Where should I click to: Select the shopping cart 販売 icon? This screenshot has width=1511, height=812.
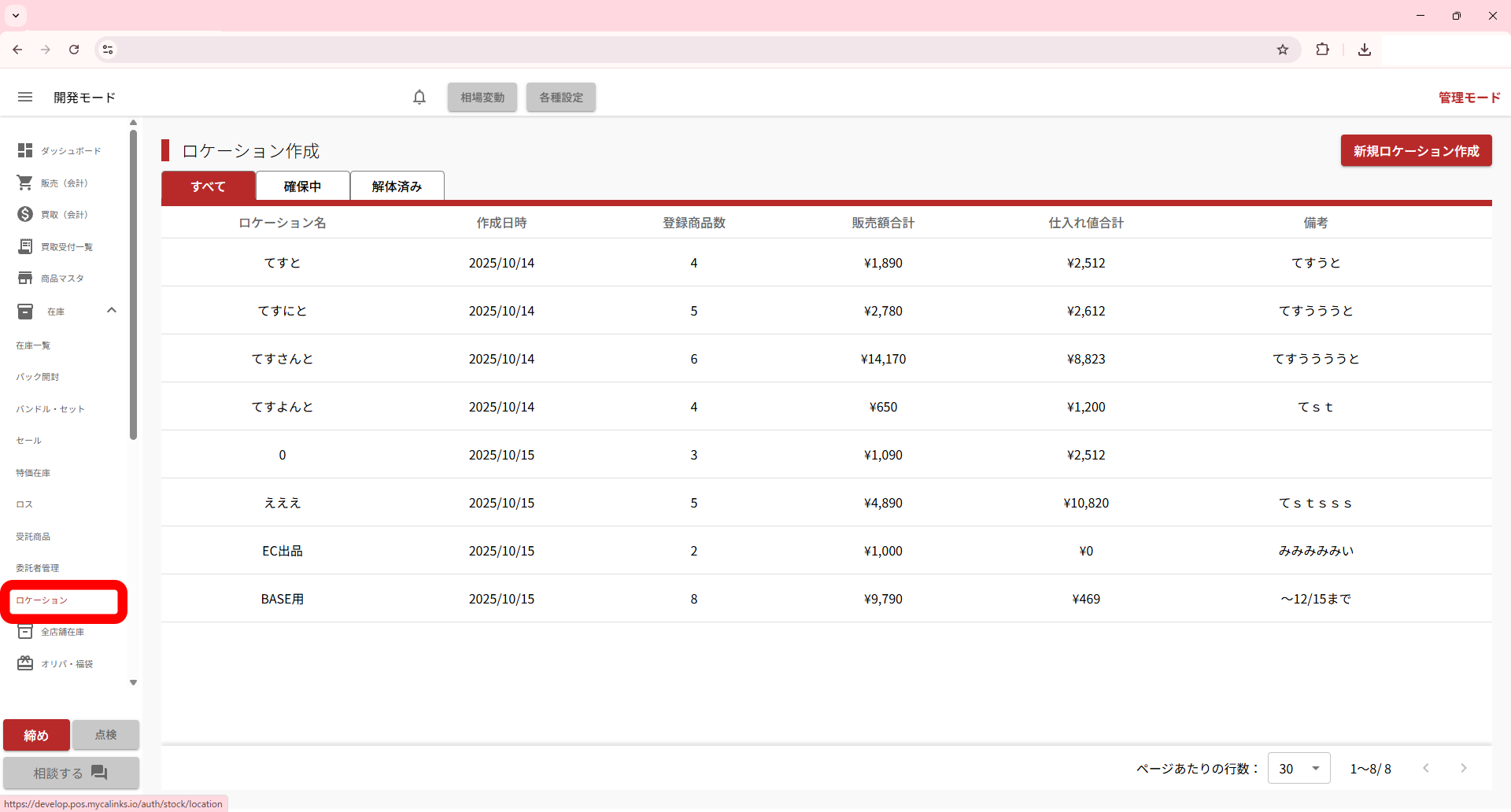click(25, 183)
